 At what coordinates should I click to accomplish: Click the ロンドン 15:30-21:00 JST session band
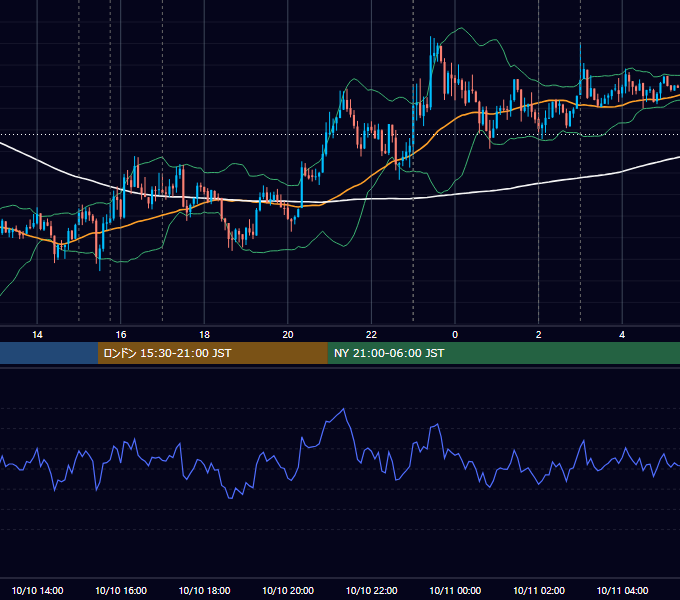tap(212, 353)
